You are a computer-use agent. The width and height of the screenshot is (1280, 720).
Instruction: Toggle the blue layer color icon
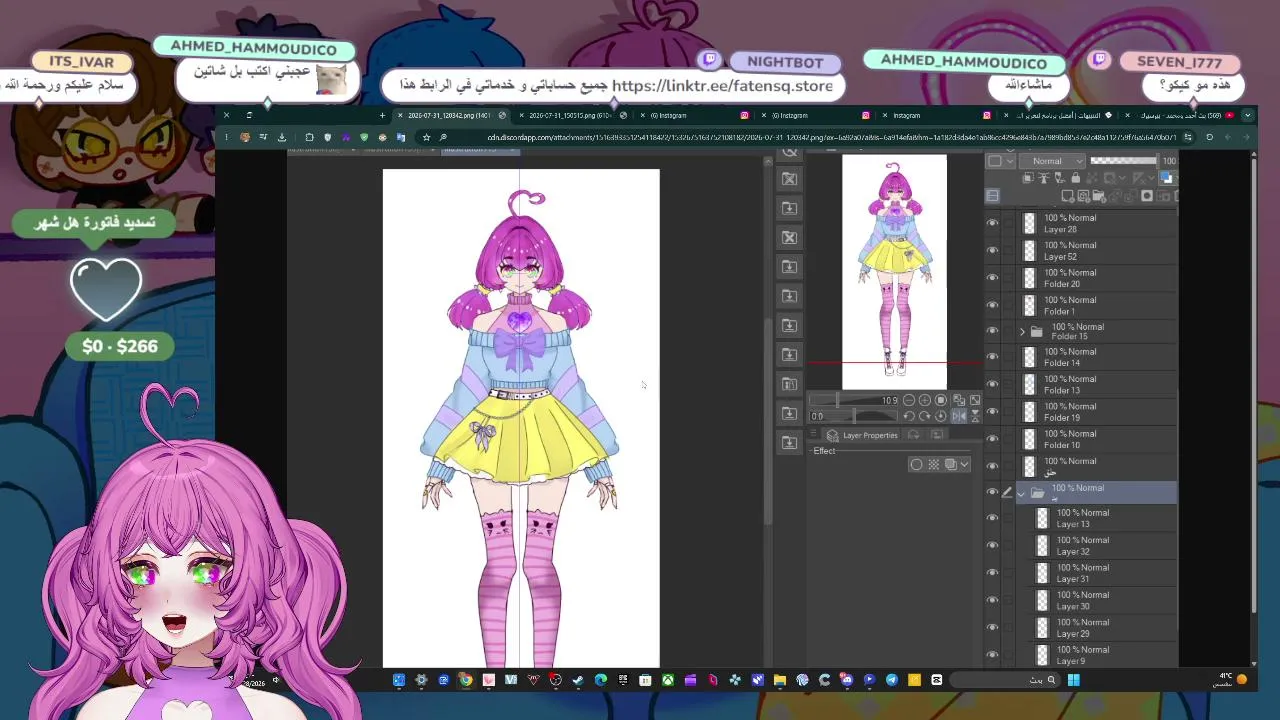[x=1166, y=178]
